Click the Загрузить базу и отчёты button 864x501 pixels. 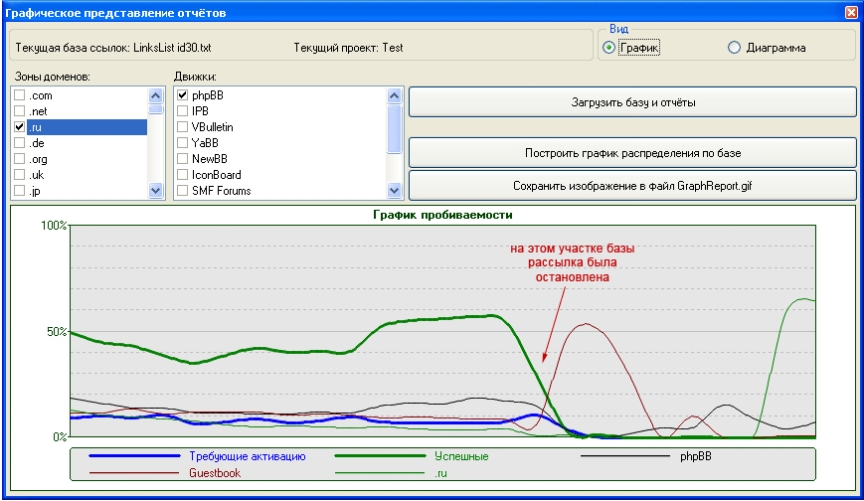[x=633, y=103]
